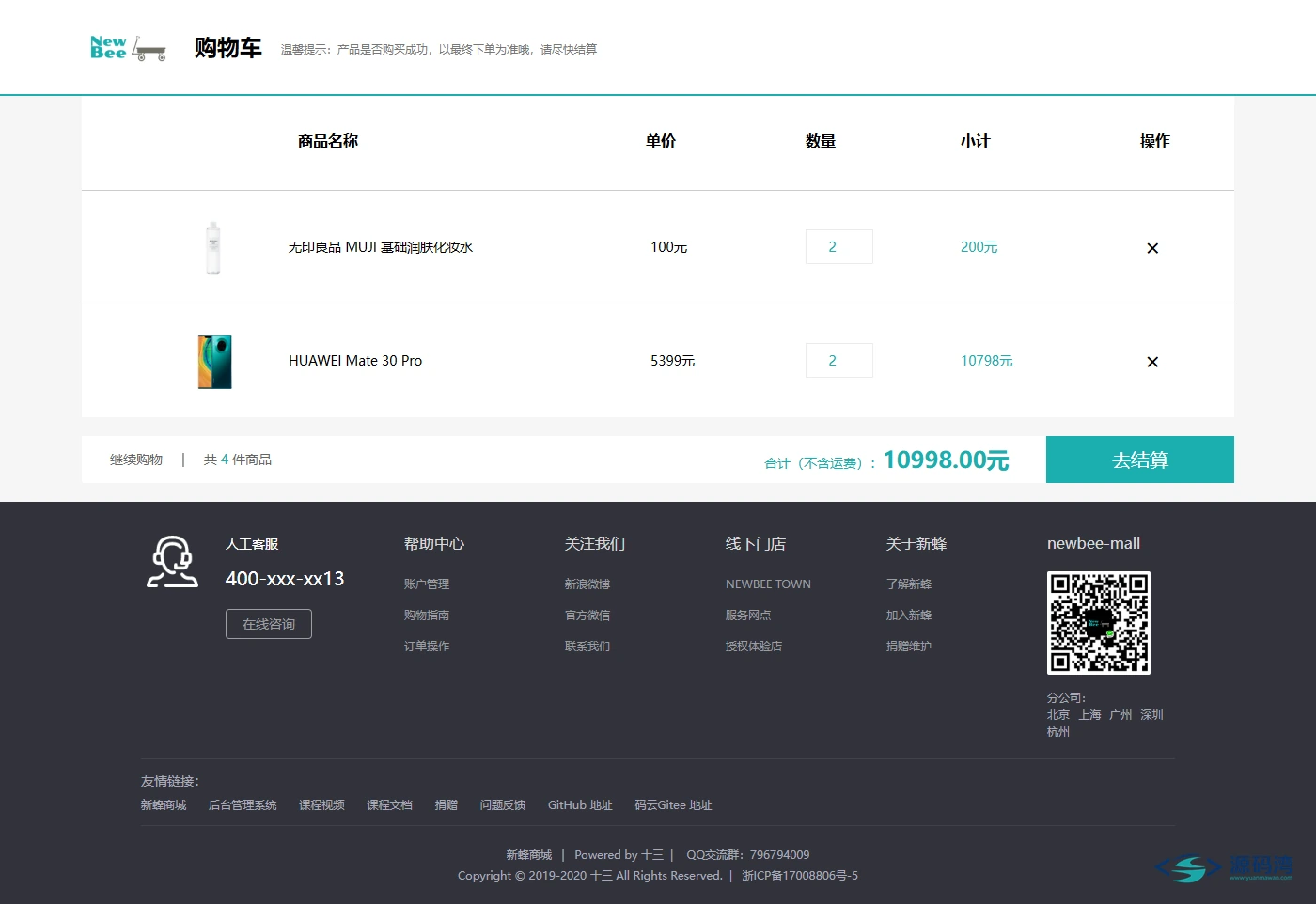Open 账户管理 help link
Viewport: 1316px width, 904px height.
427,584
